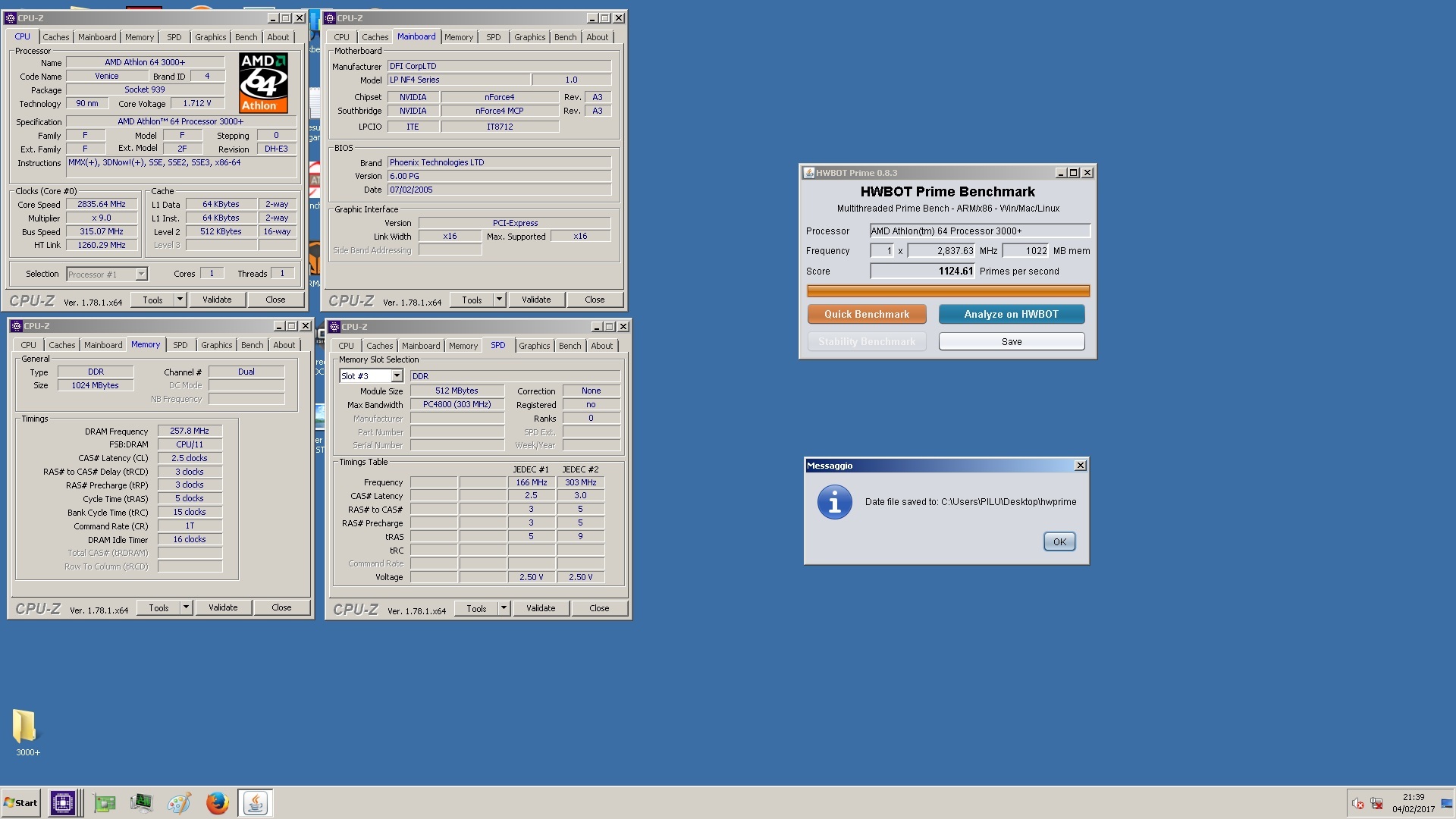Select SPD tab in Memory window

180,345
